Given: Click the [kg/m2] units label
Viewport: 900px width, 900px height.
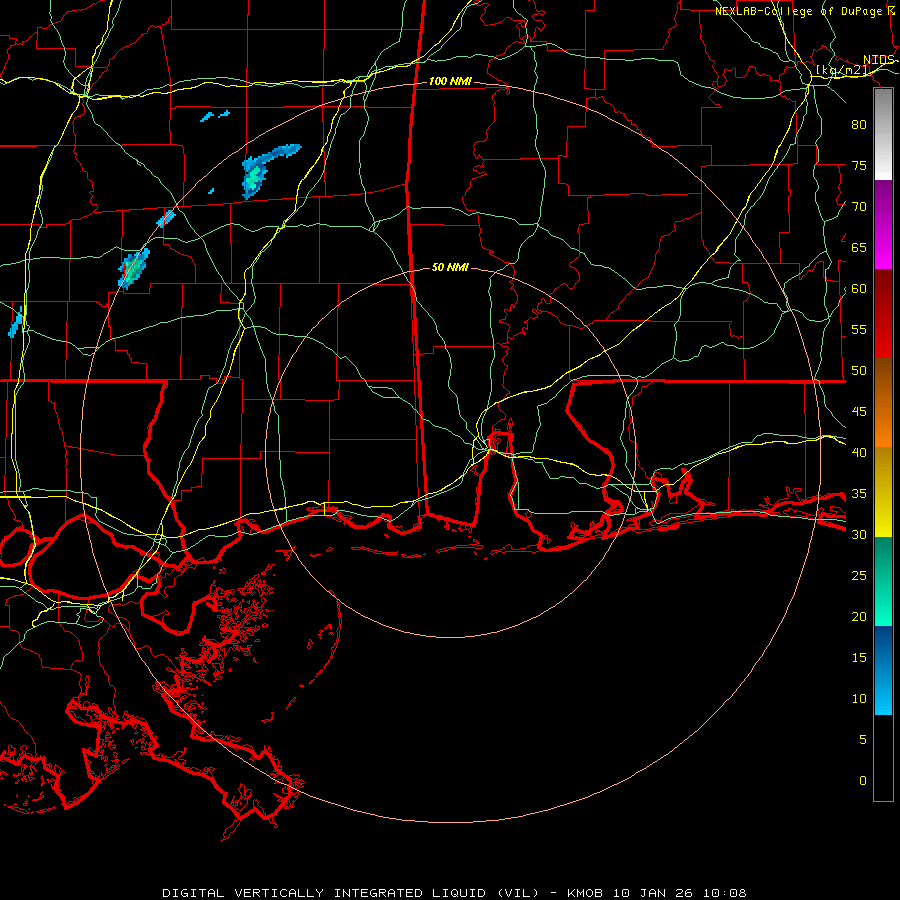Looking at the screenshot, I should click(843, 70).
